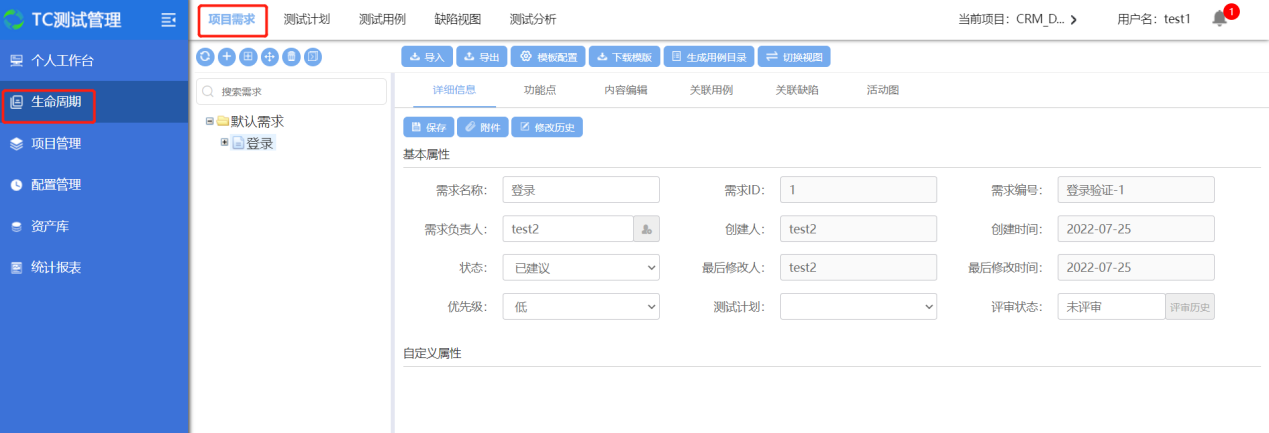Viewport: 1269px width, 433px height.
Task: Click the 需求ID field showing 1
Action: pyautogui.click(x=858, y=190)
